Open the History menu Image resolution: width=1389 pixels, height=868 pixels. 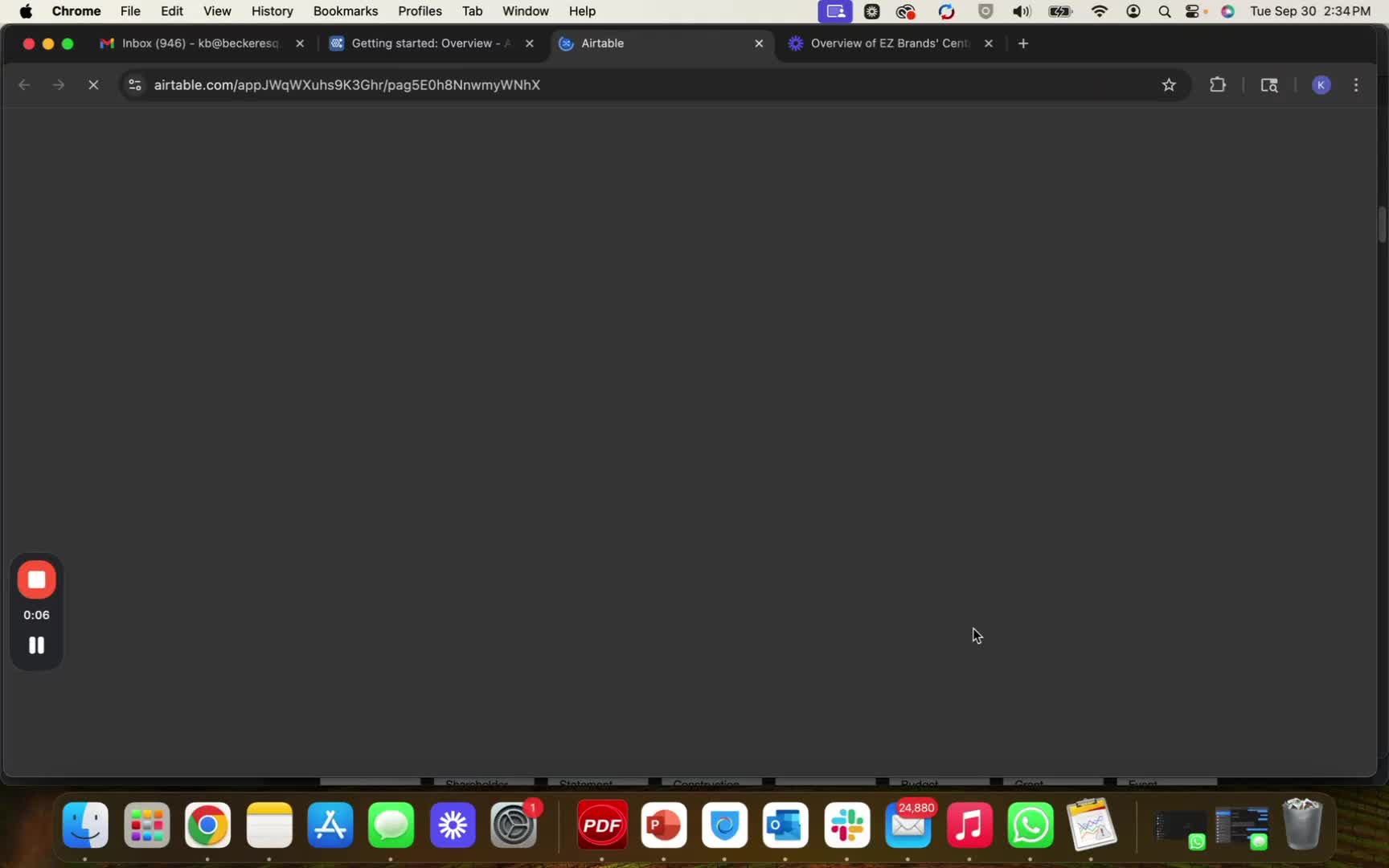[x=272, y=11]
